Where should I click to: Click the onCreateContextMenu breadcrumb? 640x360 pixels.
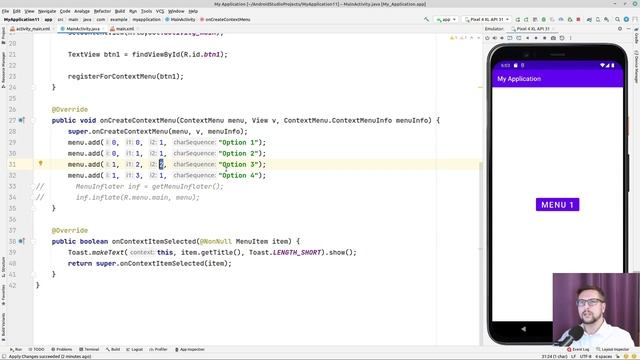coord(225,19)
